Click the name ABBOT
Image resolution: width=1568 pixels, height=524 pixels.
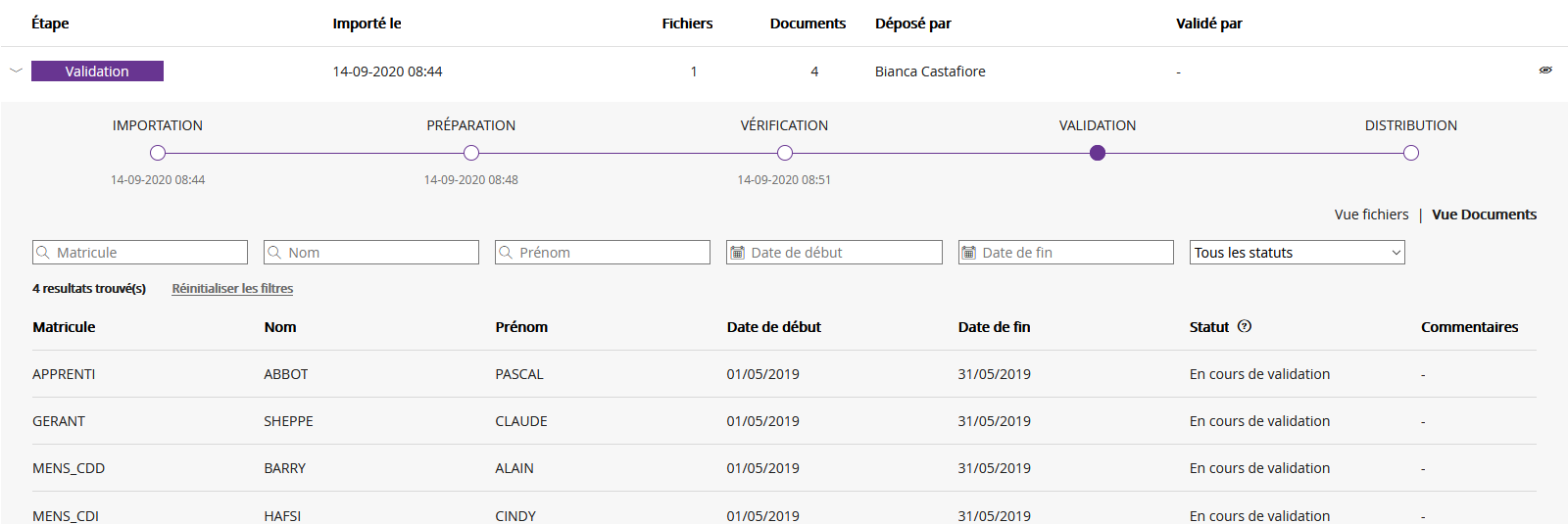point(286,374)
